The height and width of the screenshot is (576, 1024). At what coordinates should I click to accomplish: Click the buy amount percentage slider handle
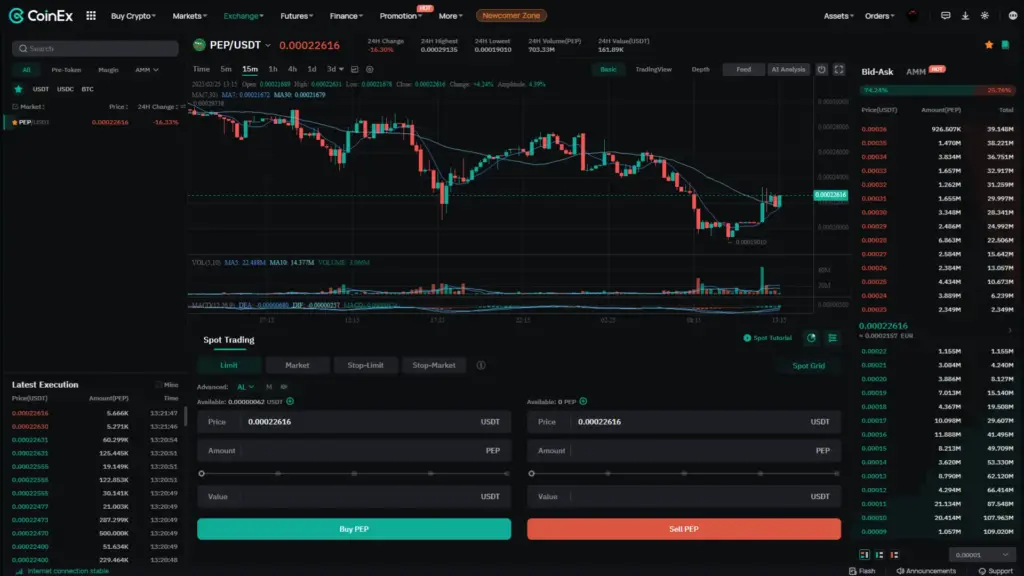202,473
